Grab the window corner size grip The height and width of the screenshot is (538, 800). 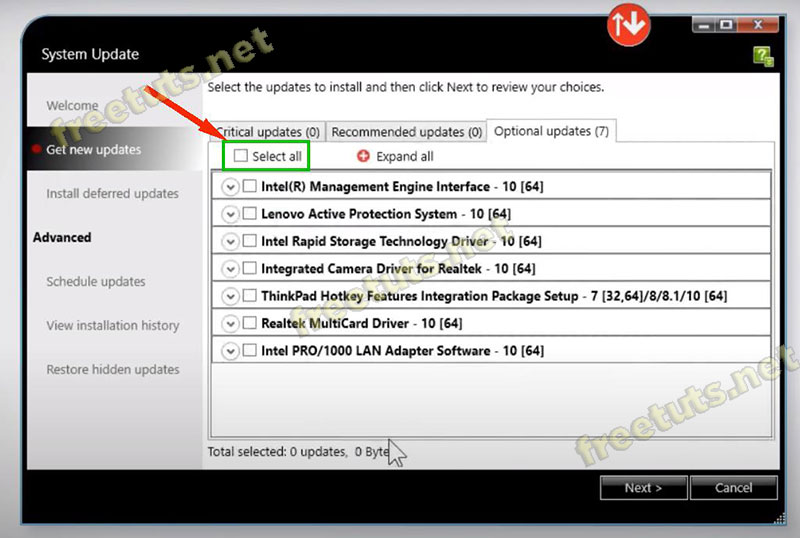pos(779,518)
